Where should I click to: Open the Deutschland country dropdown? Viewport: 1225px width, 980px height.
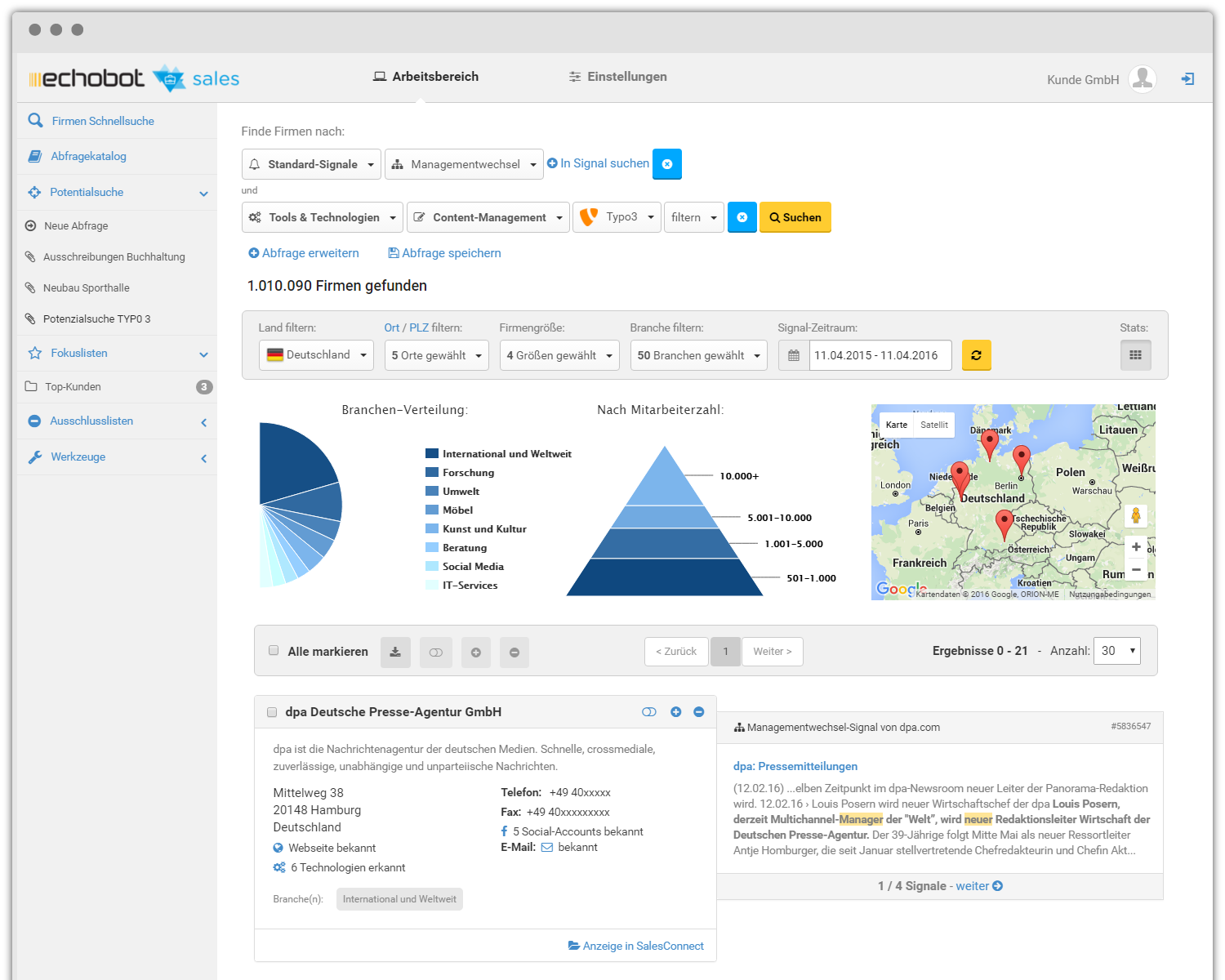point(316,355)
